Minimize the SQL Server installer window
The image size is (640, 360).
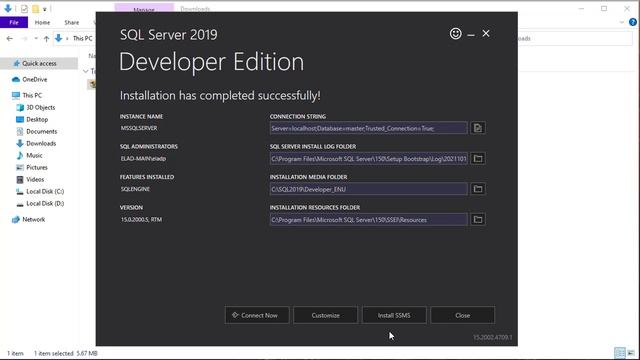tap(471, 35)
